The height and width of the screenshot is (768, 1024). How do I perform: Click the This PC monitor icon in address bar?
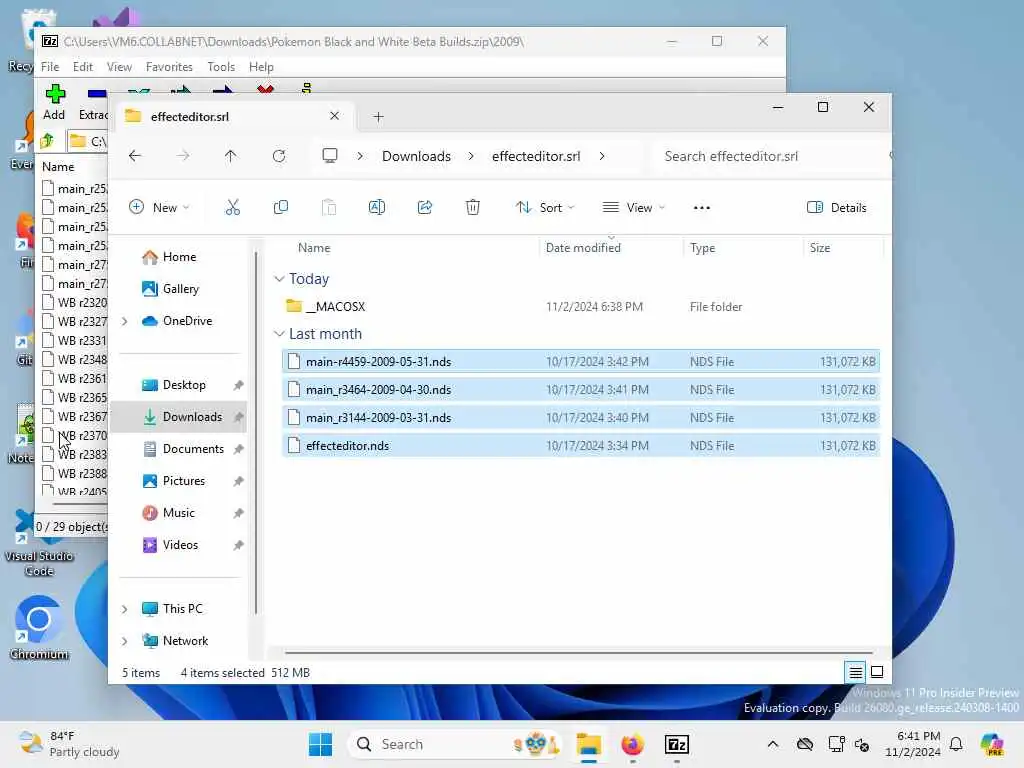330,155
